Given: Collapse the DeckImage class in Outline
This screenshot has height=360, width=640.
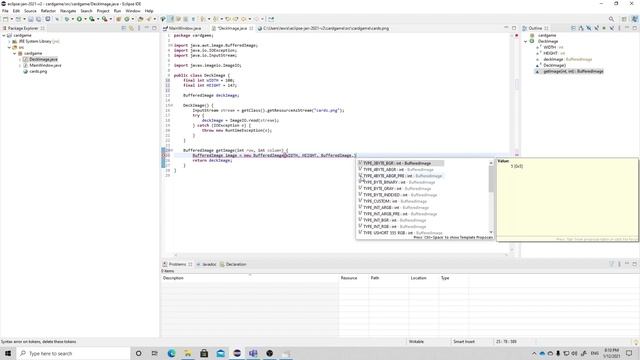Looking at the screenshot, I should tap(526, 41).
